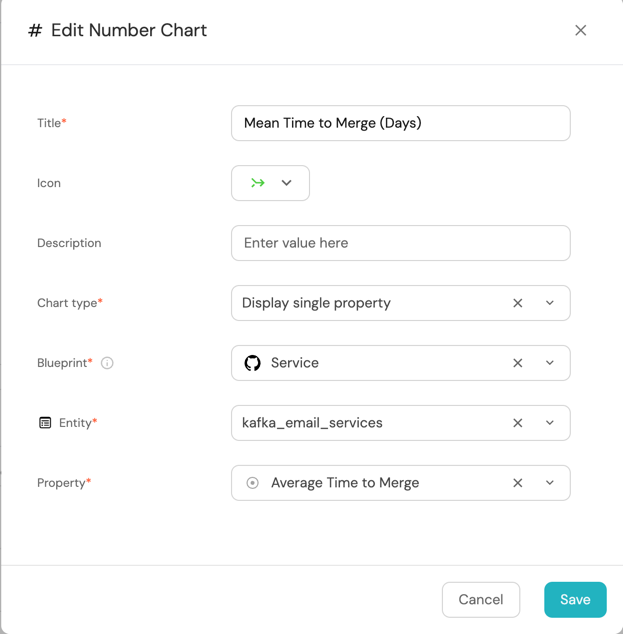Clear the Chart type selection
Screen dimensions: 623x634
coord(518,303)
